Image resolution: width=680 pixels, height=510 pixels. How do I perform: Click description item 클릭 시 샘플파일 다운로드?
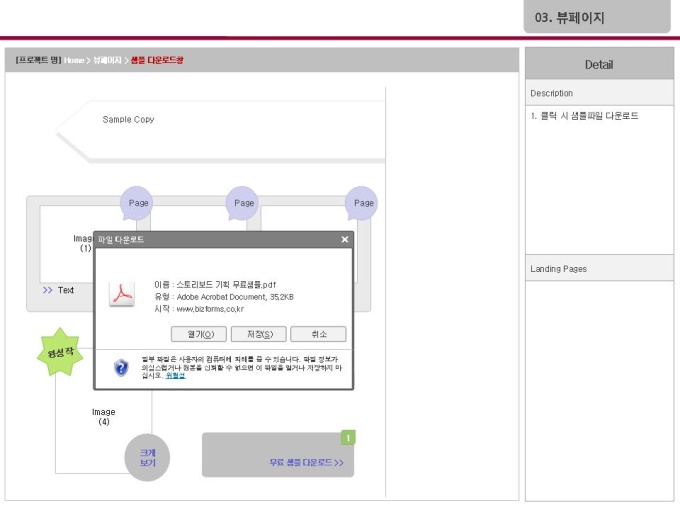coord(585,116)
